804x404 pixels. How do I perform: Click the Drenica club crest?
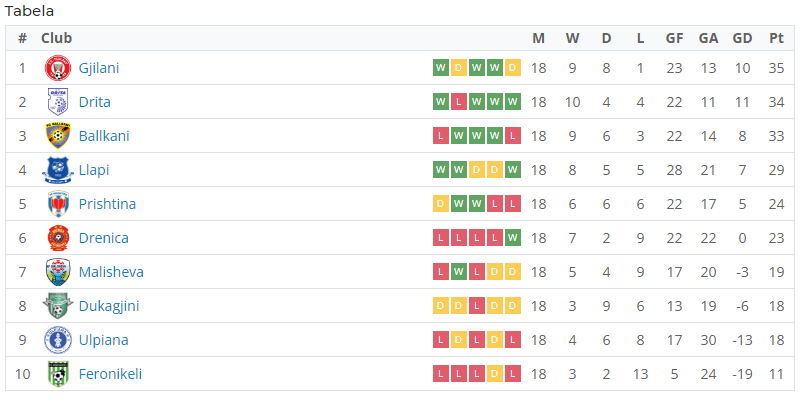(x=58, y=238)
